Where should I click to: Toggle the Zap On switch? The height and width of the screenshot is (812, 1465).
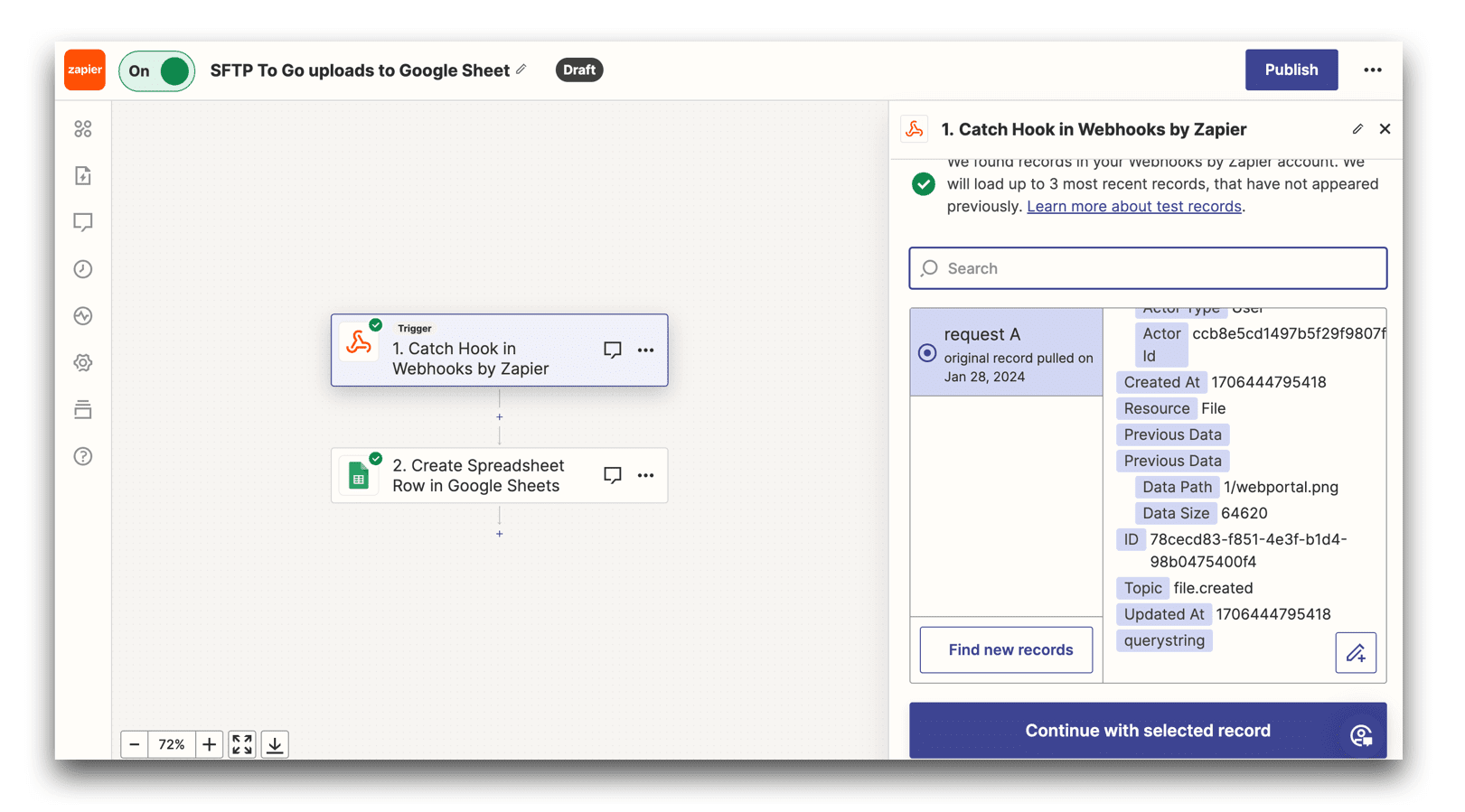coord(157,70)
